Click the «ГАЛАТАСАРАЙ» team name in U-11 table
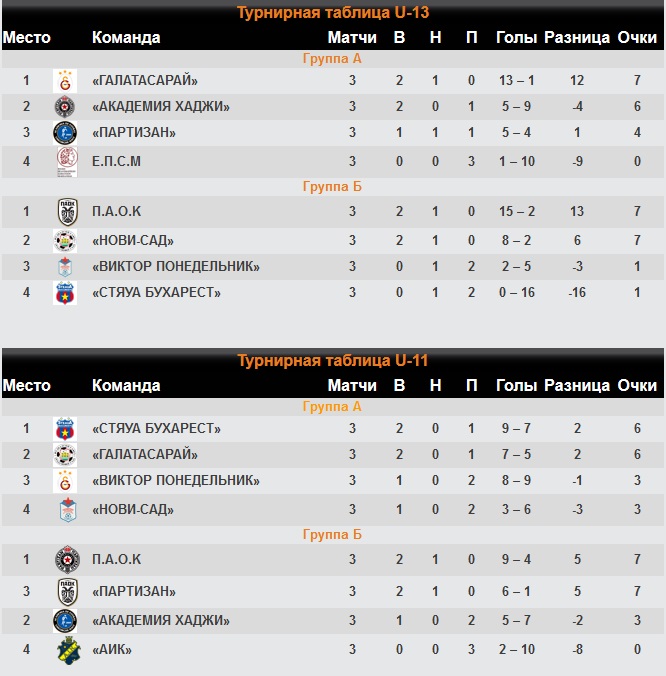The height and width of the screenshot is (676, 666). point(145,455)
